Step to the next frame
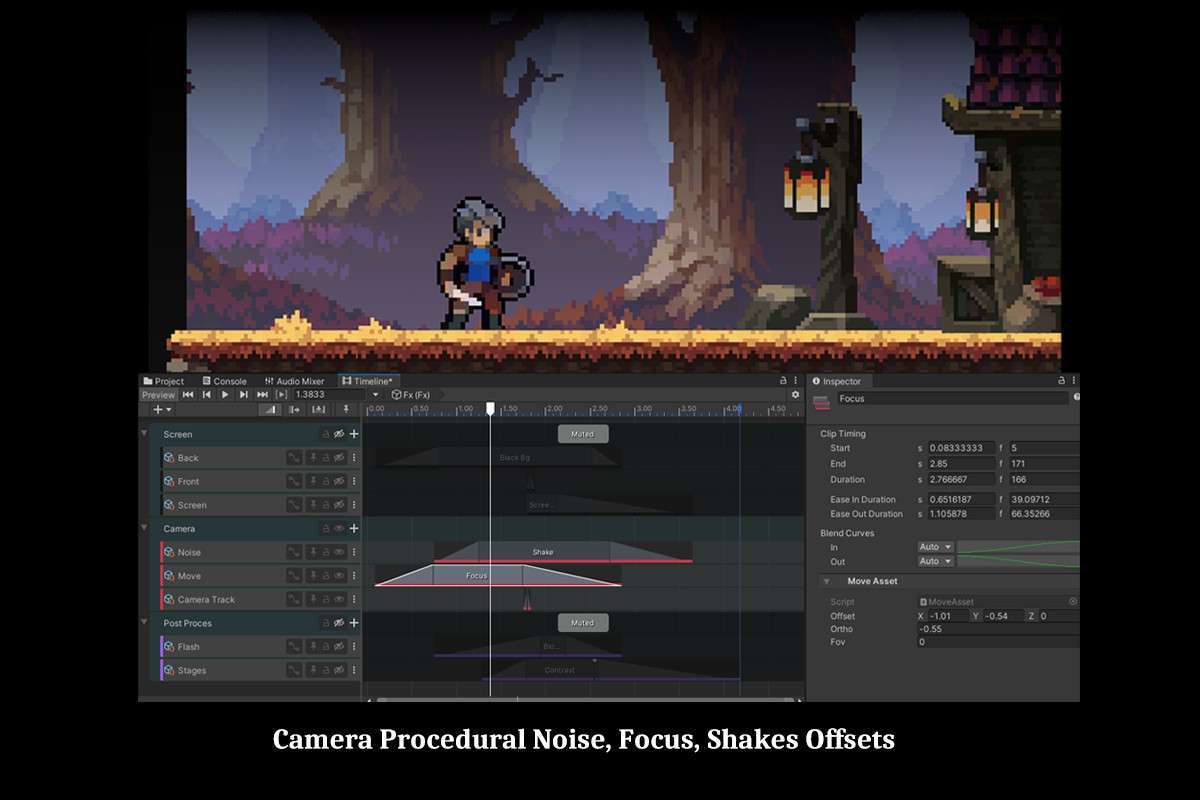Viewport: 1200px width, 800px height. pos(243,395)
